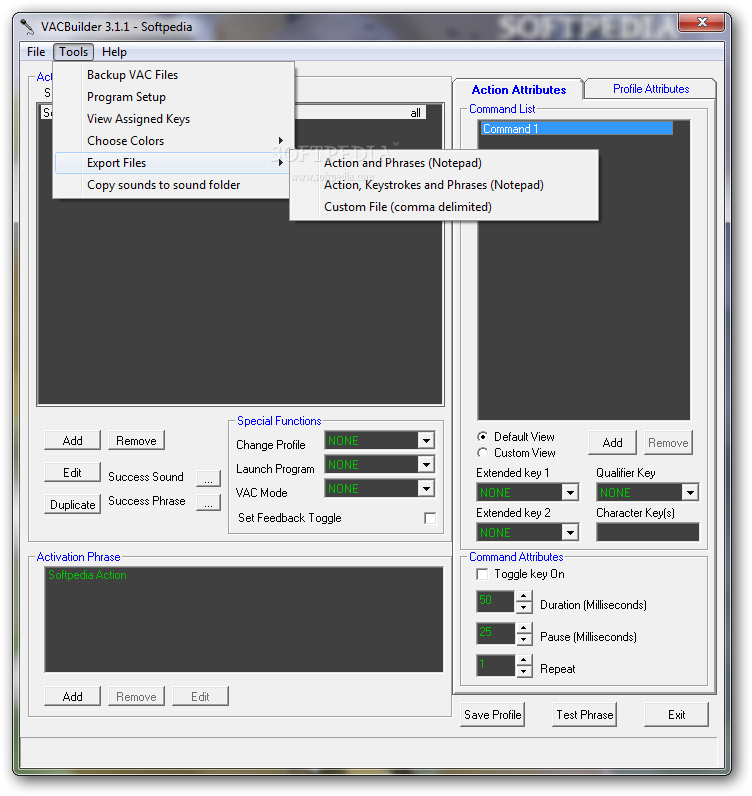752x796 pixels.
Task: Expand Choose Colors submenu
Action: [173, 141]
